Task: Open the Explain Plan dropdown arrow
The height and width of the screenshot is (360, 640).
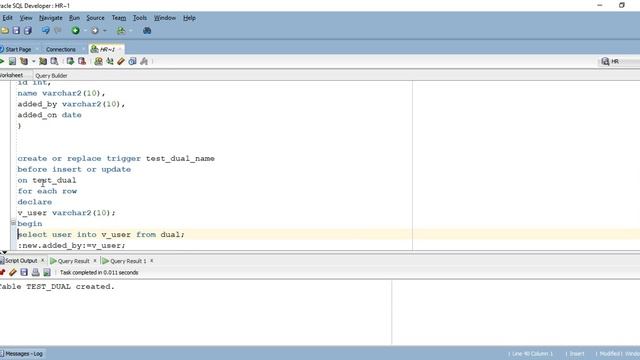Action: pos(33,61)
